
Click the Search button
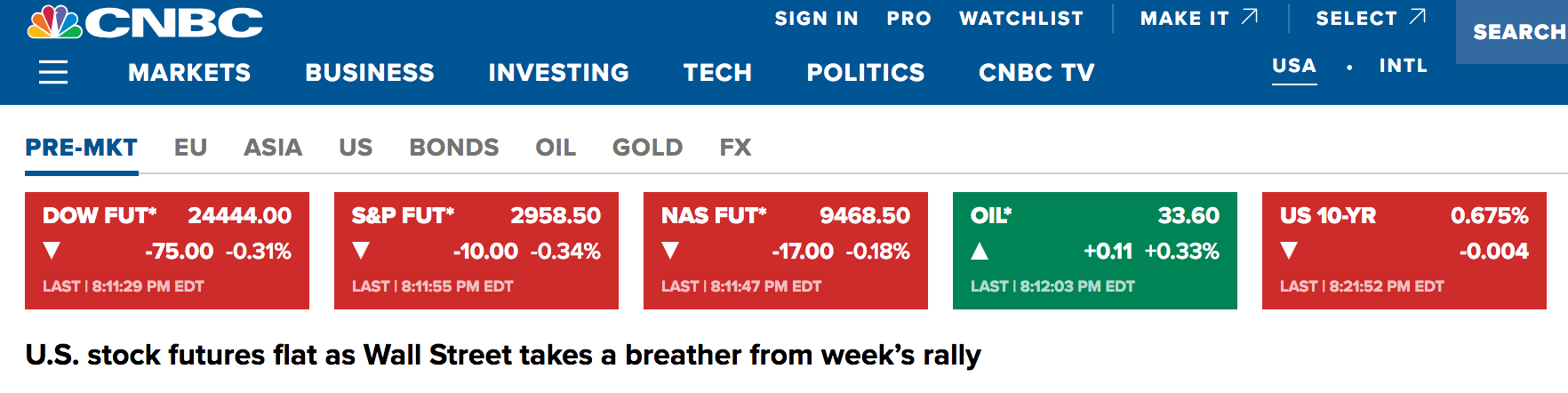1518,32
